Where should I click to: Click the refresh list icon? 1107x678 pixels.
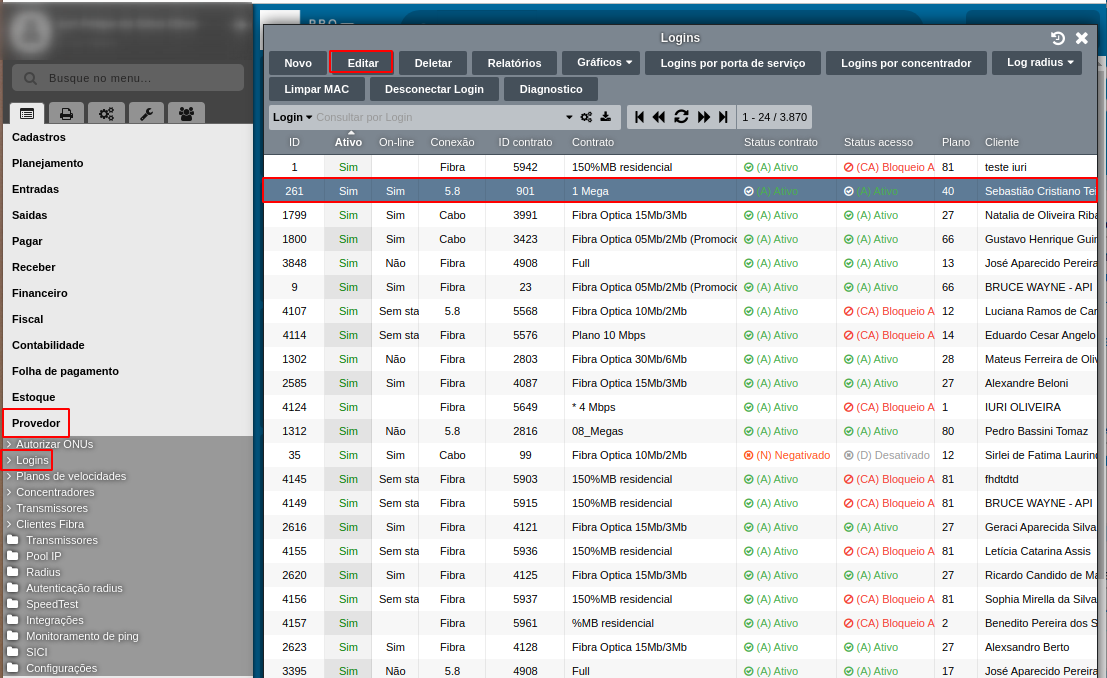(x=681, y=117)
